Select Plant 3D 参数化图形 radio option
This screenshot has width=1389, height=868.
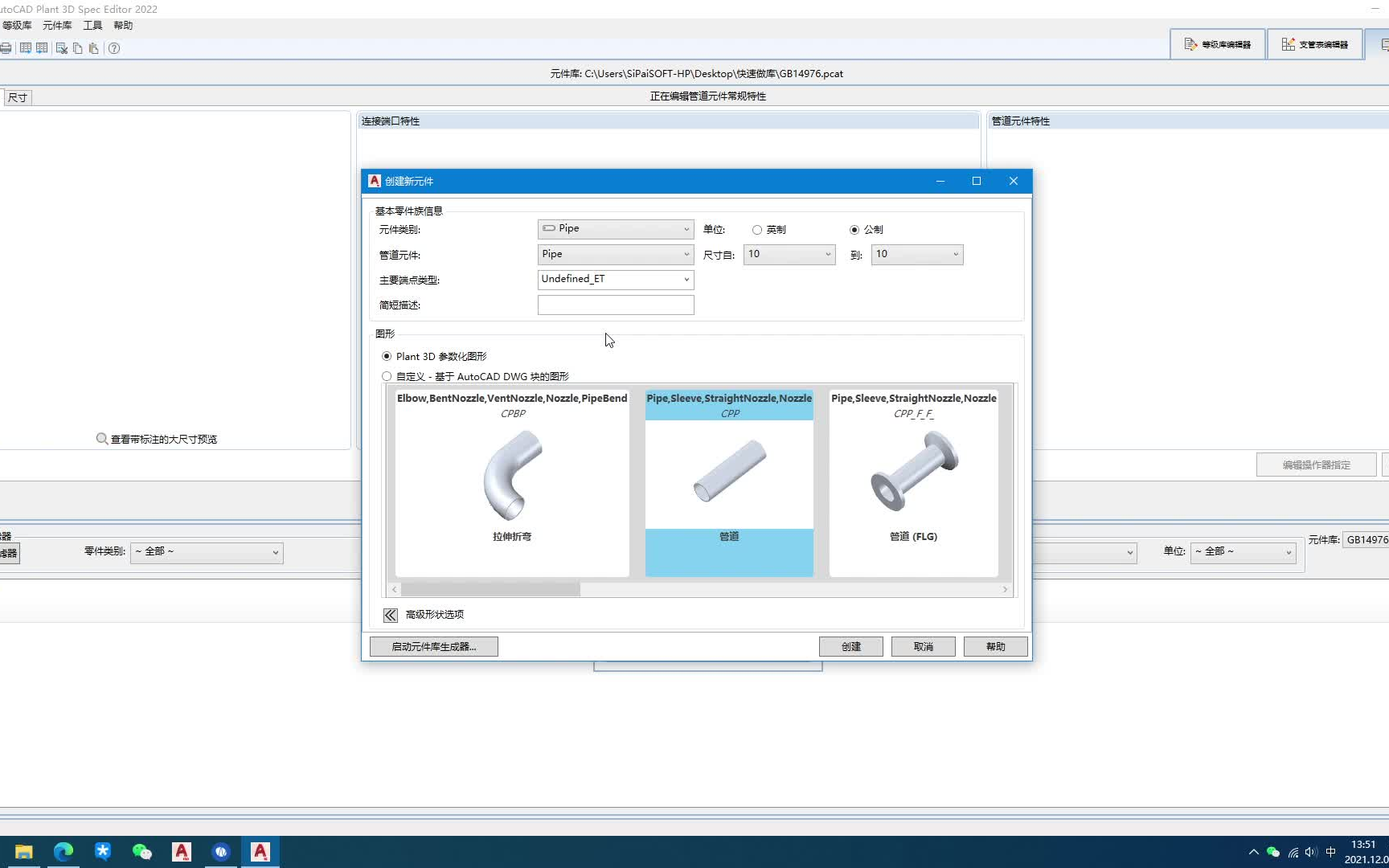pos(387,356)
